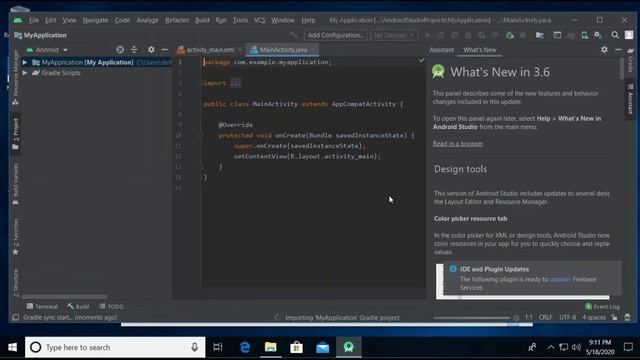Open the Code menu
This screenshot has width=640, height=360.
[x=122, y=20]
